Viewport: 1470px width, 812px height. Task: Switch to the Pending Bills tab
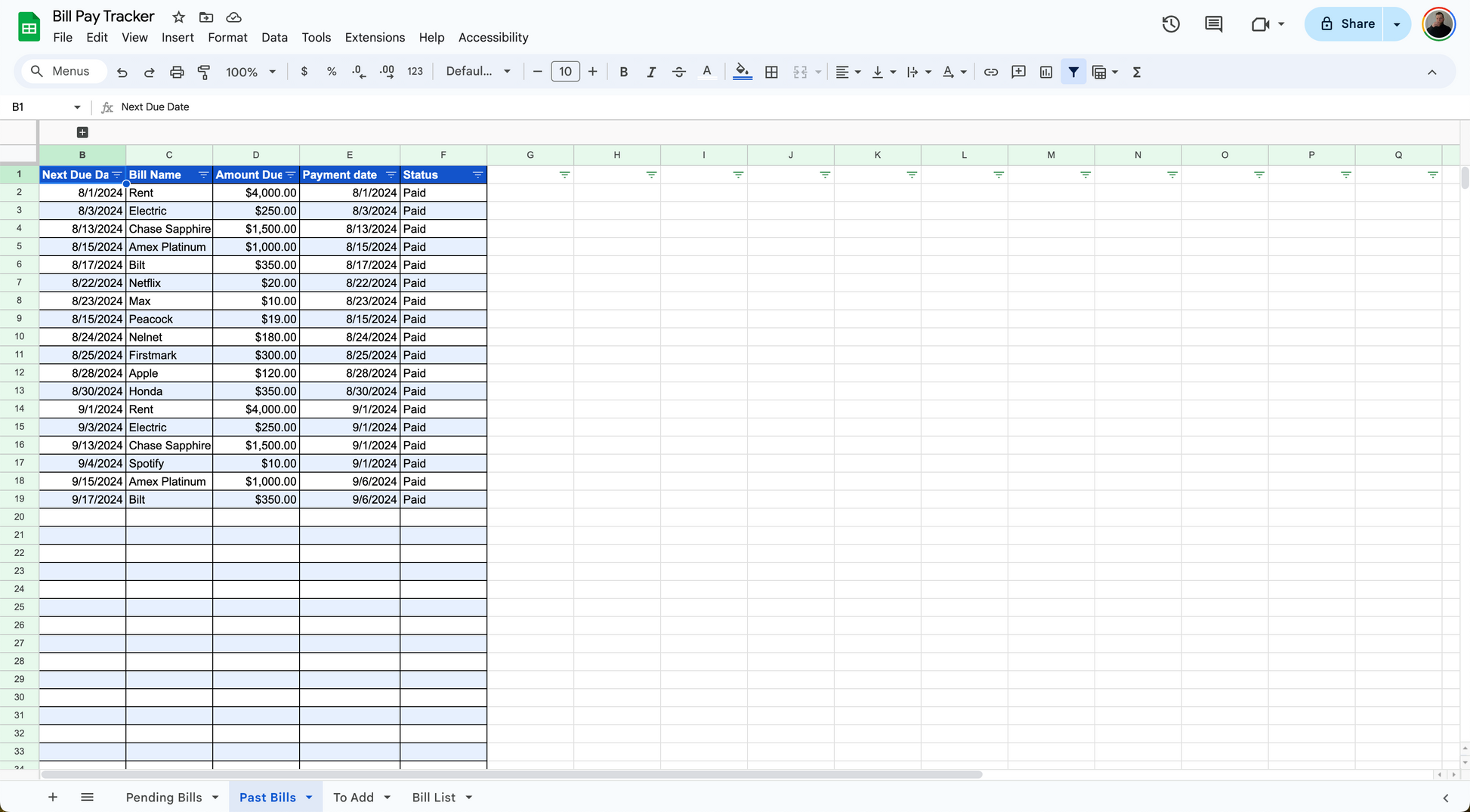pyautogui.click(x=164, y=797)
